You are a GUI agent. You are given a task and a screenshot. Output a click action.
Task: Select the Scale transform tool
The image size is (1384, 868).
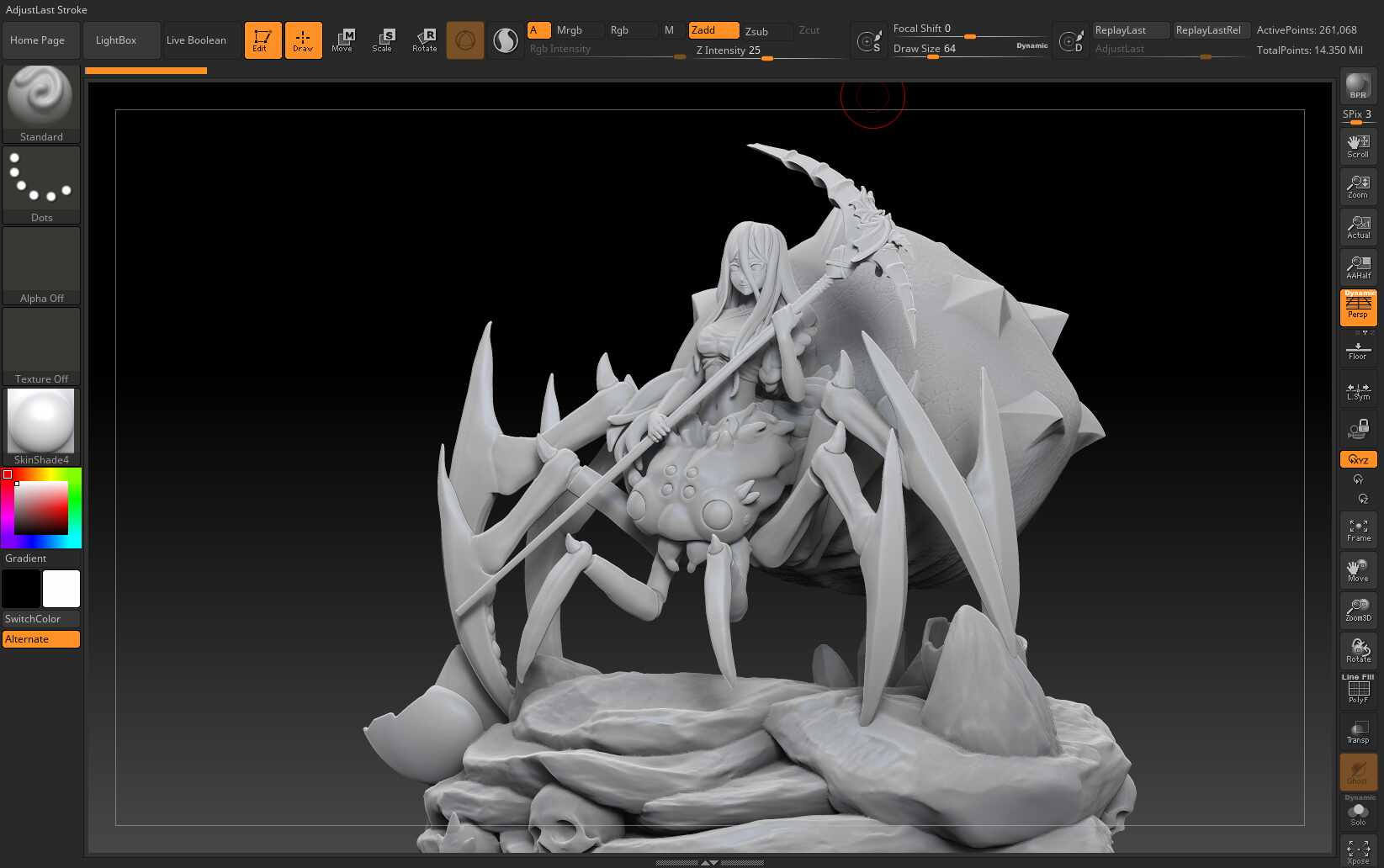click(x=384, y=40)
